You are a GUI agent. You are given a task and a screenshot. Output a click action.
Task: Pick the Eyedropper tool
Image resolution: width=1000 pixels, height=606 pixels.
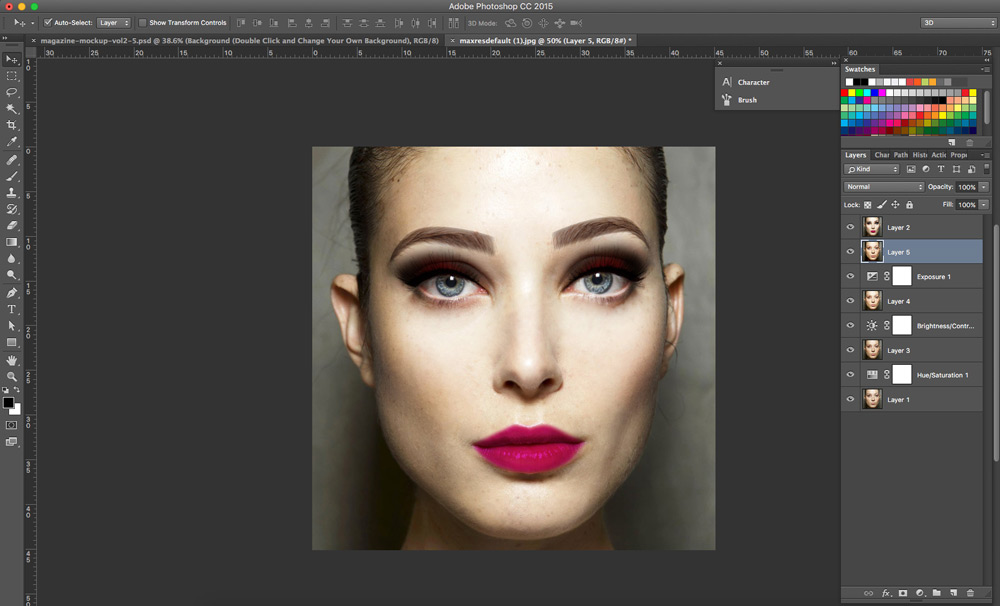coord(12,142)
